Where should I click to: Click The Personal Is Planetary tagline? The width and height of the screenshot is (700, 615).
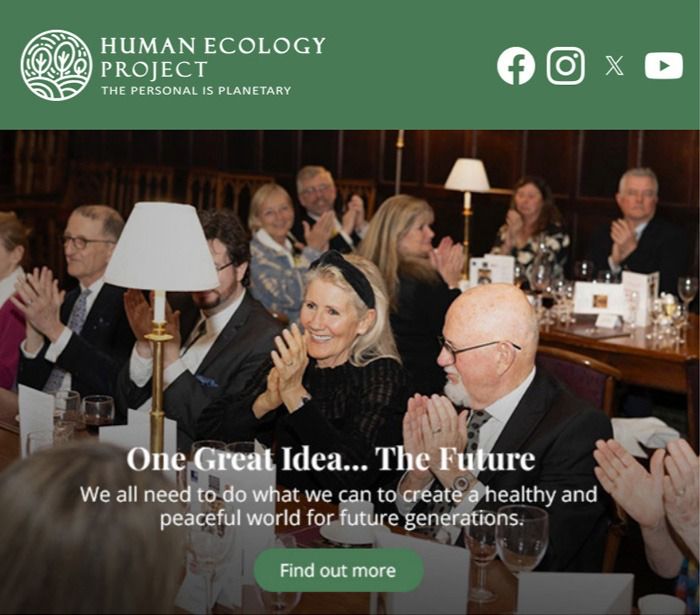(x=196, y=91)
